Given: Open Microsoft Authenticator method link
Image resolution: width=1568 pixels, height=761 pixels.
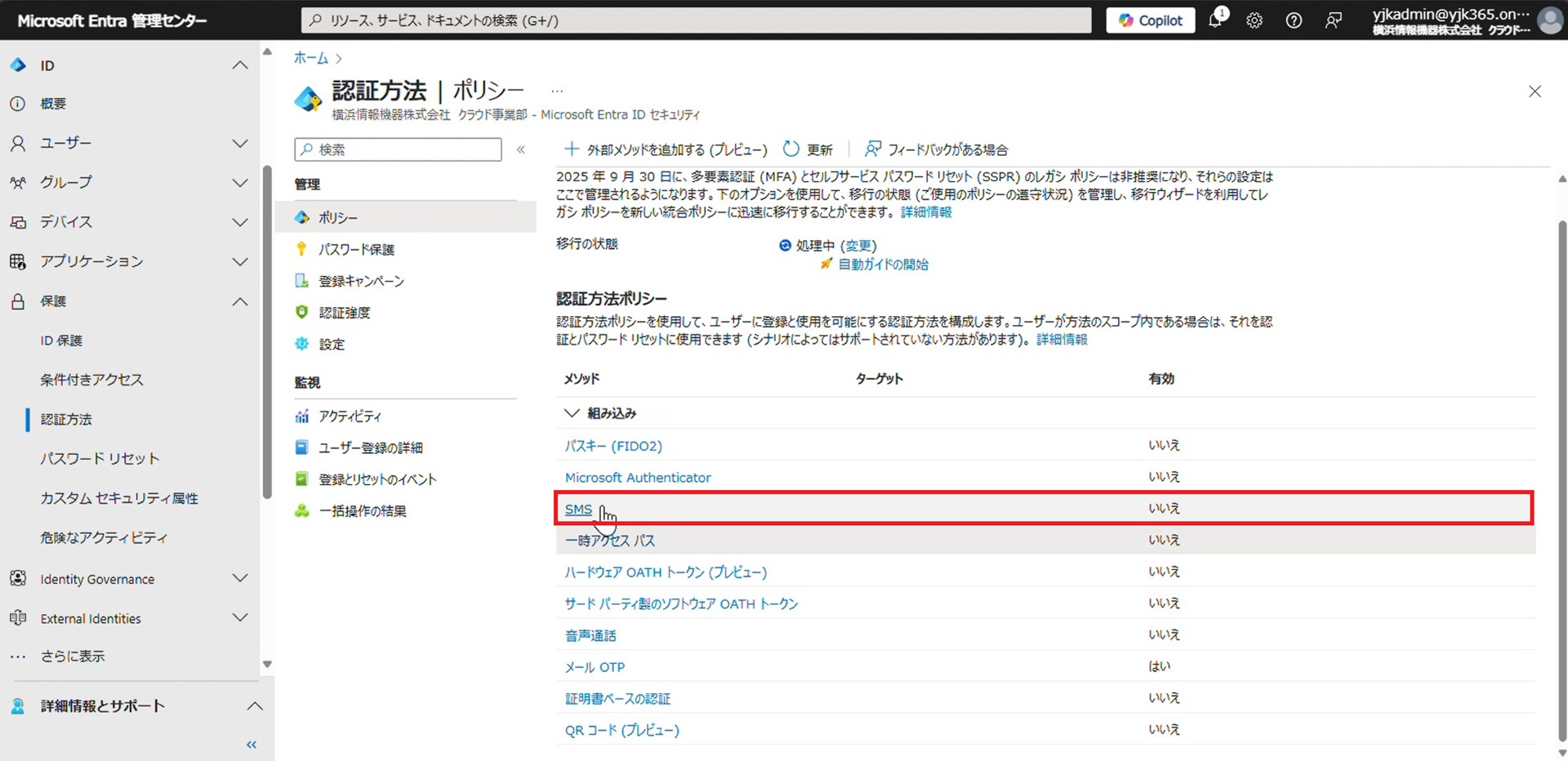Looking at the screenshot, I should [637, 478].
